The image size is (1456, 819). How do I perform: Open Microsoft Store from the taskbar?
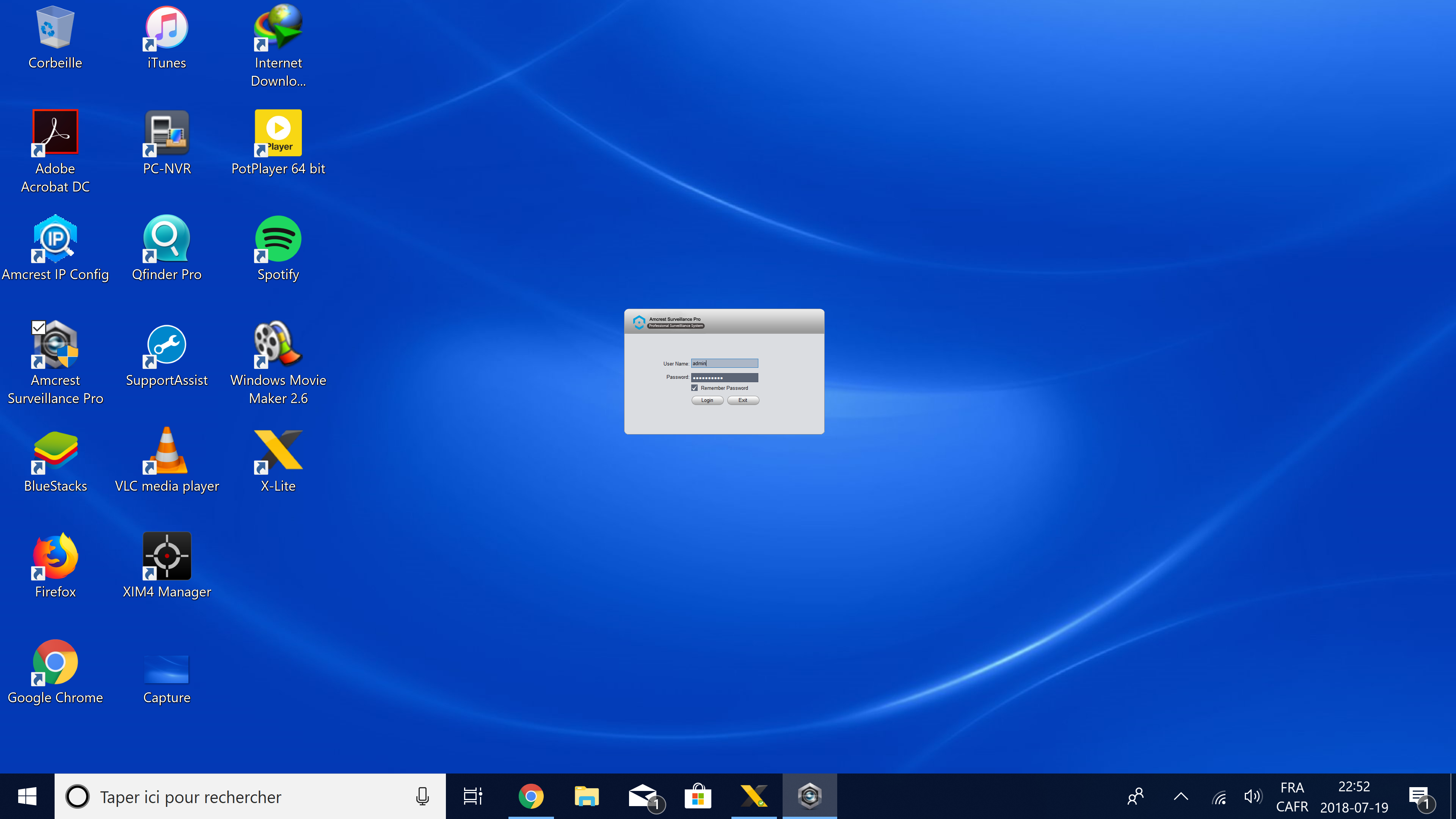point(698,796)
